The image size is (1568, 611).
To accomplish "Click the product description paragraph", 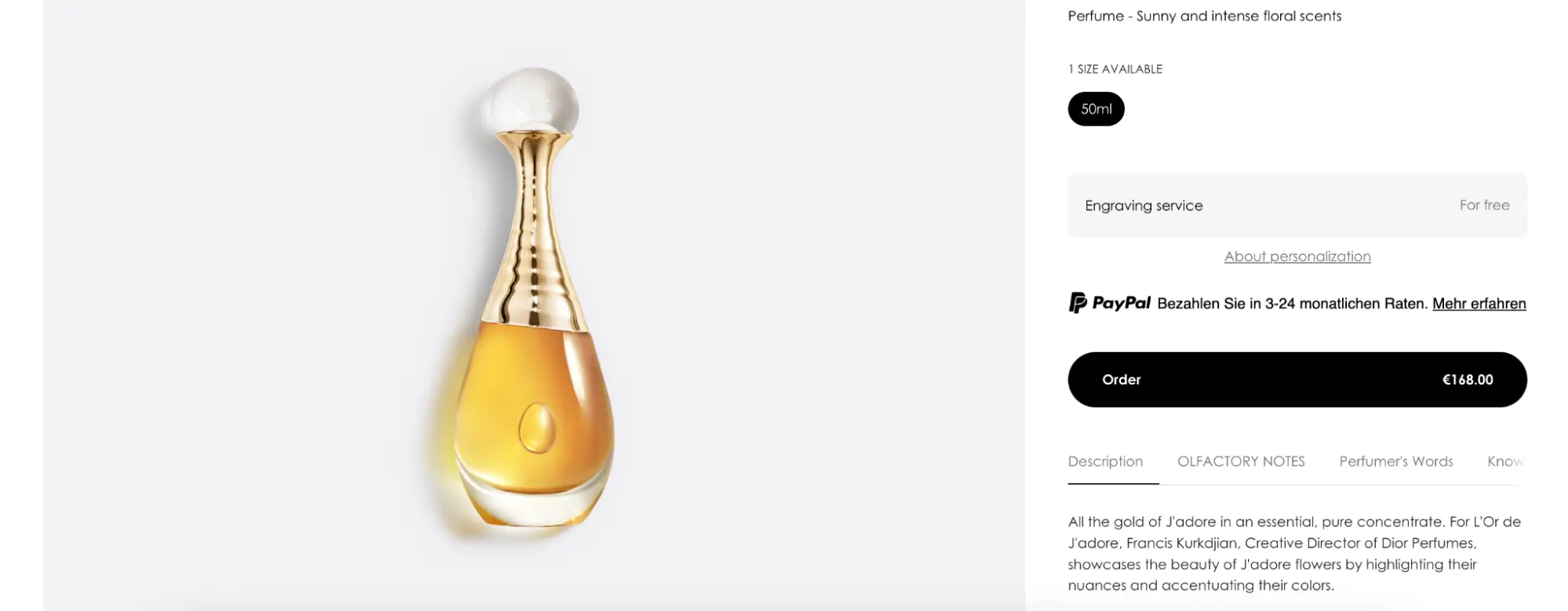I will pos(1294,553).
